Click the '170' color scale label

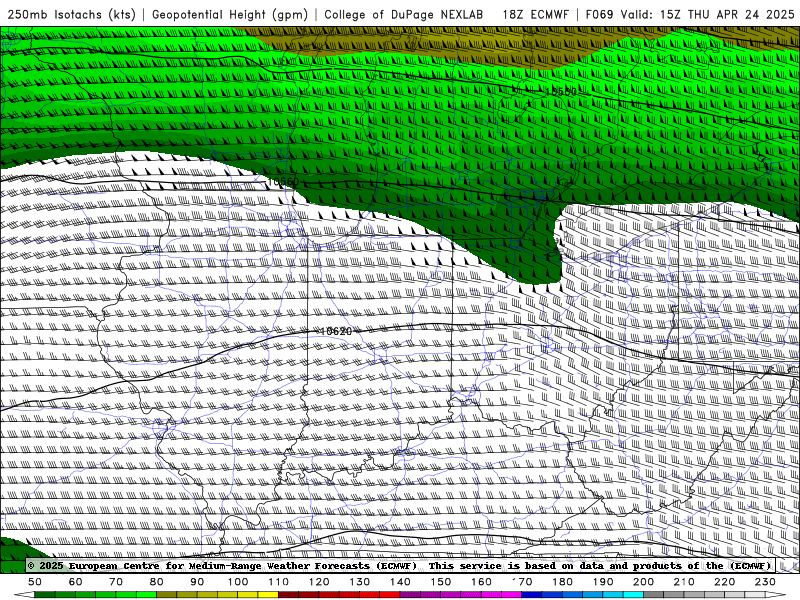(522, 582)
